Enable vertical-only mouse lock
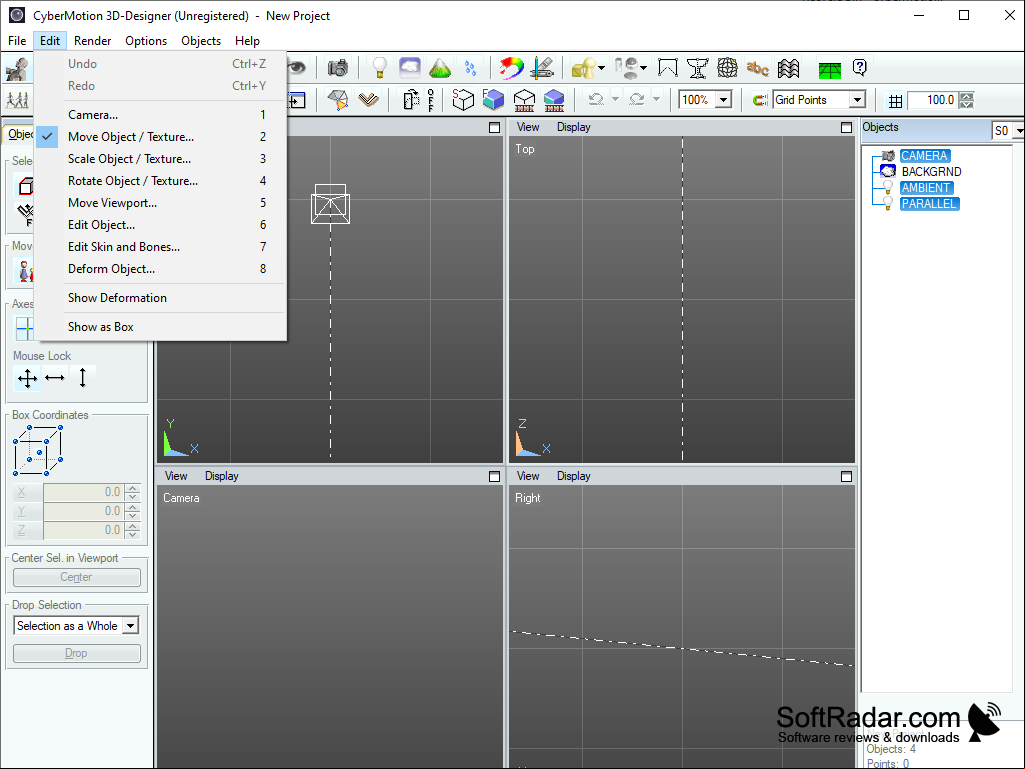Screen dimensions: 1025x769 pos(82,377)
